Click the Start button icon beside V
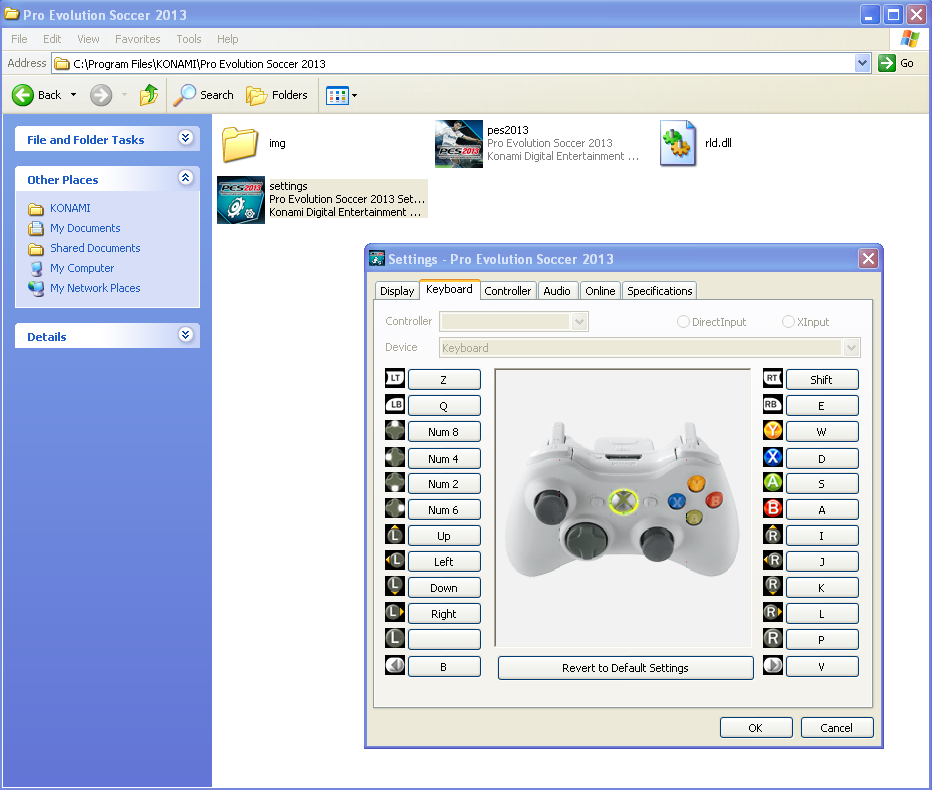Viewport: 932px width, 790px height. coord(773,665)
